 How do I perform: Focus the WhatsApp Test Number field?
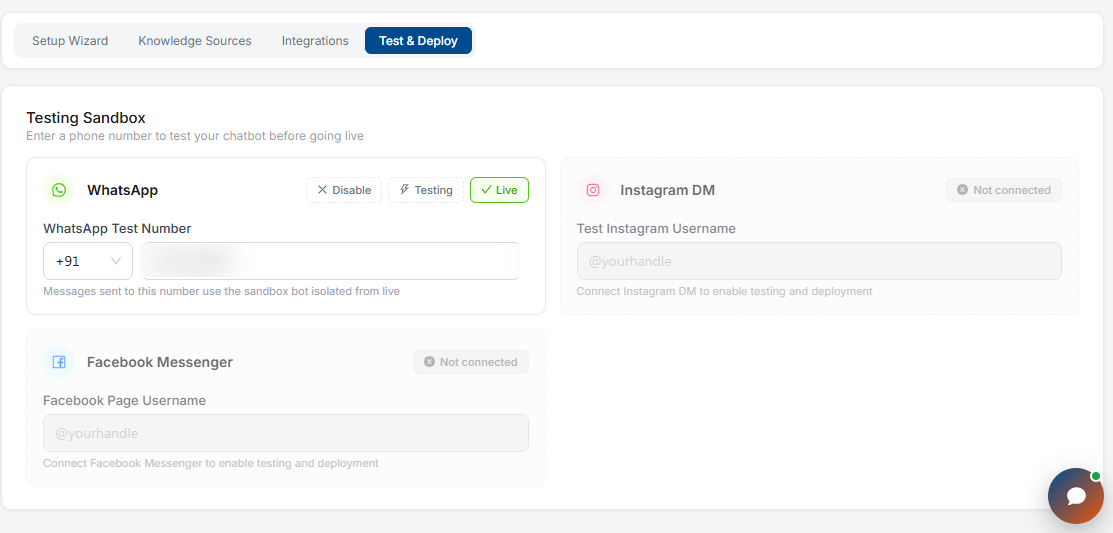tap(331, 261)
